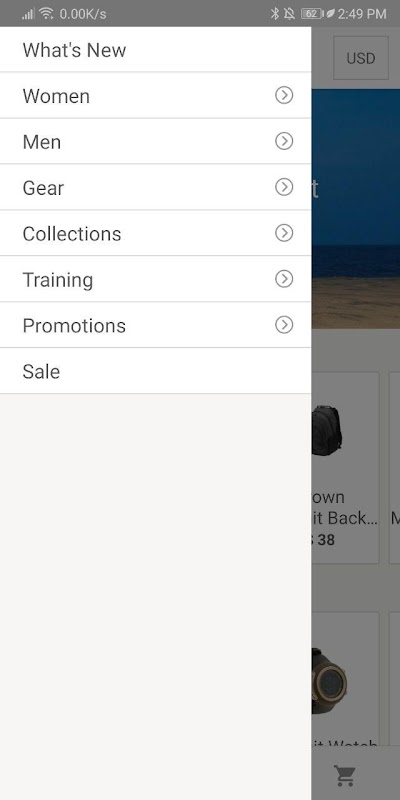The image size is (400, 800).
Task: View the sport watch product thumbnail
Action: point(329,681)
